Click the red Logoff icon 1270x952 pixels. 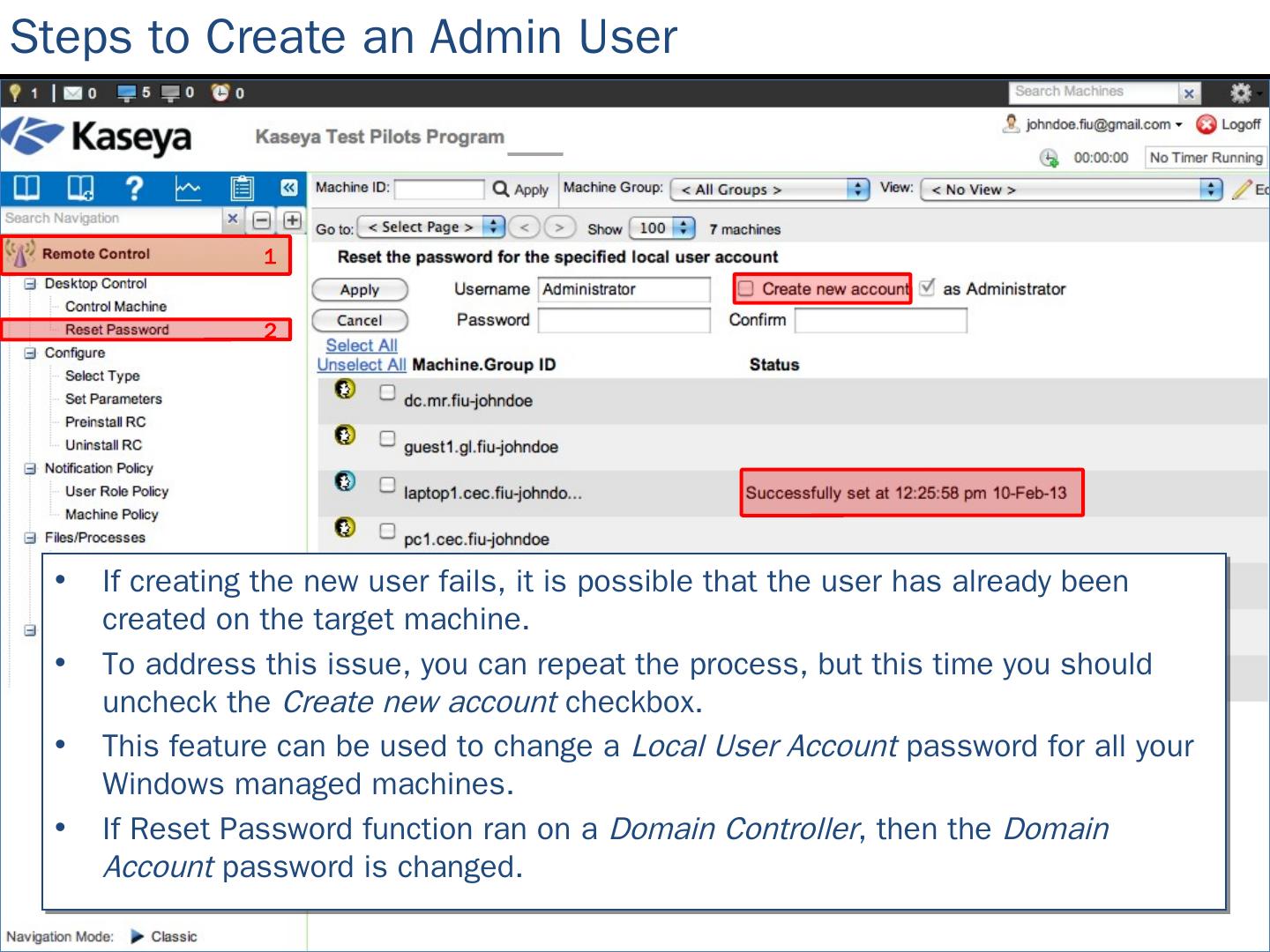(1206, 125)
